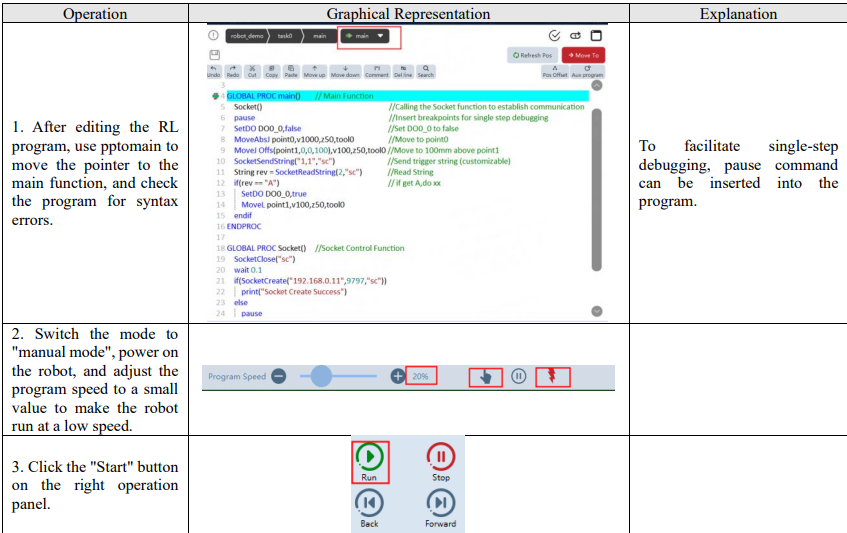This screenshot has width=847, height=533.
Task: Click the SocketSendString("1,1","sc") line
Action: point(284,161)
